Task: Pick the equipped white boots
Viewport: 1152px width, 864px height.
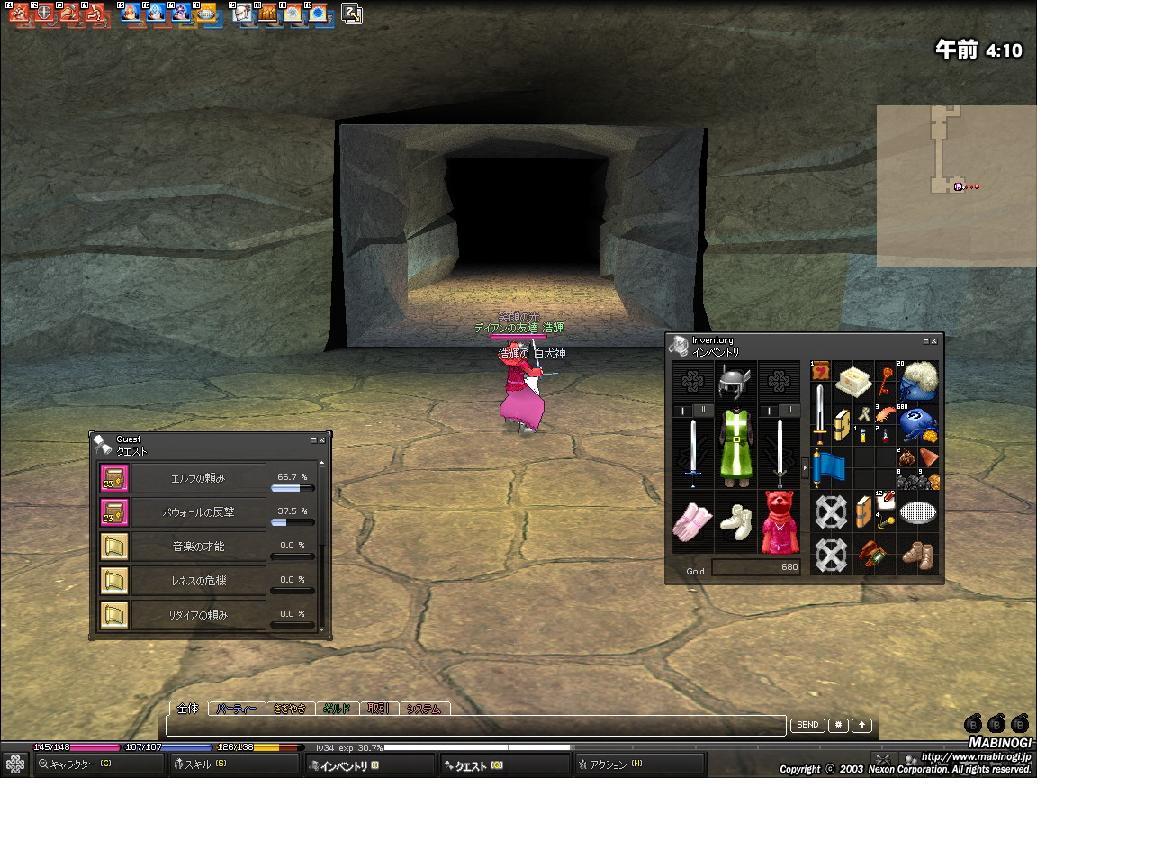Action: click(735, 522)
